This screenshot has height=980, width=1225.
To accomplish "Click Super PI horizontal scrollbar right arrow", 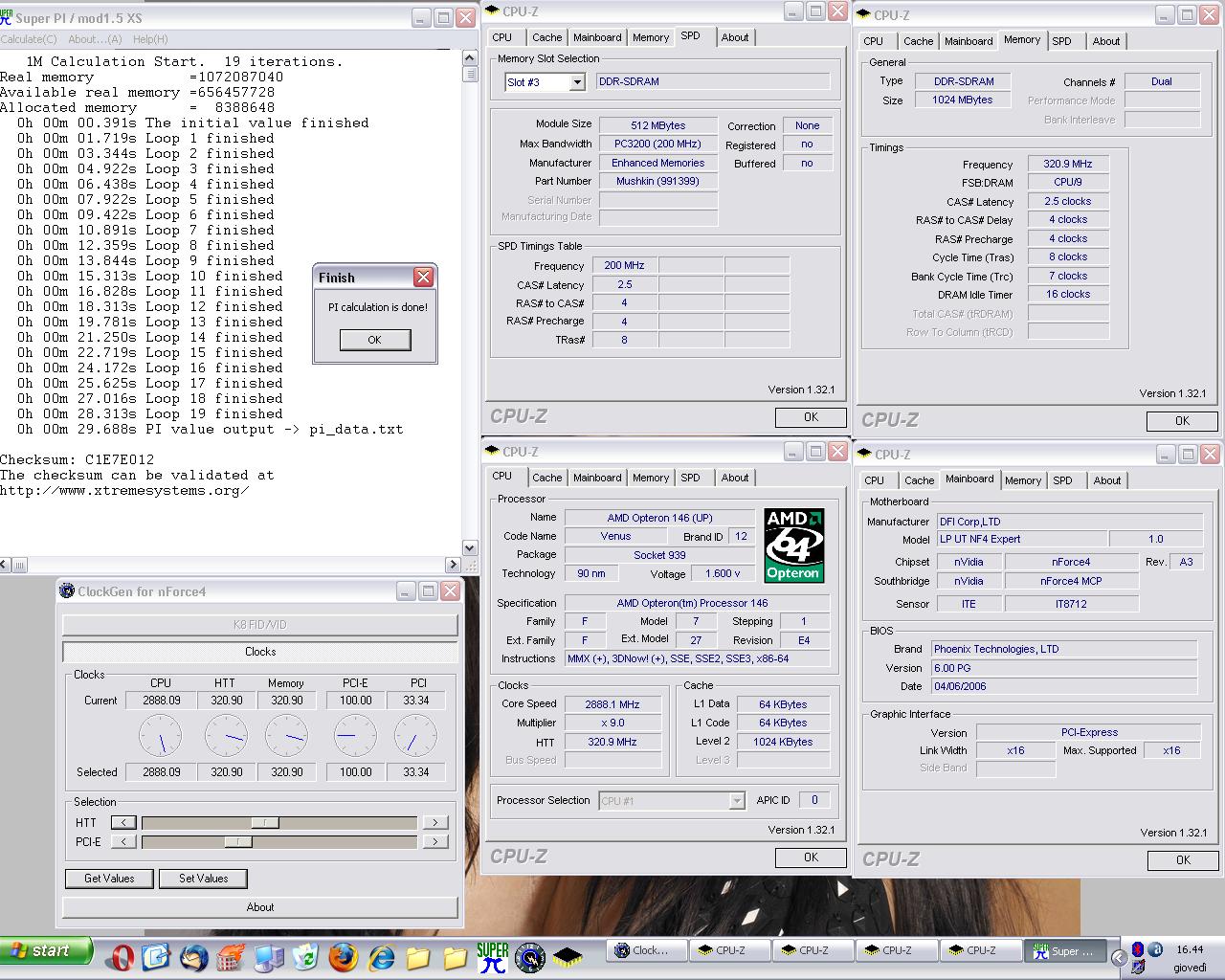I will click(x=453, y=565).
